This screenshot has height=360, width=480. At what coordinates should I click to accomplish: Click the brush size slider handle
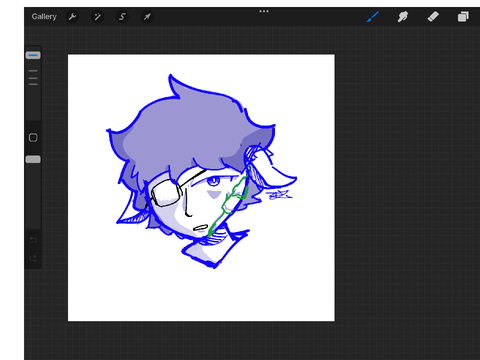click(33, 55)
